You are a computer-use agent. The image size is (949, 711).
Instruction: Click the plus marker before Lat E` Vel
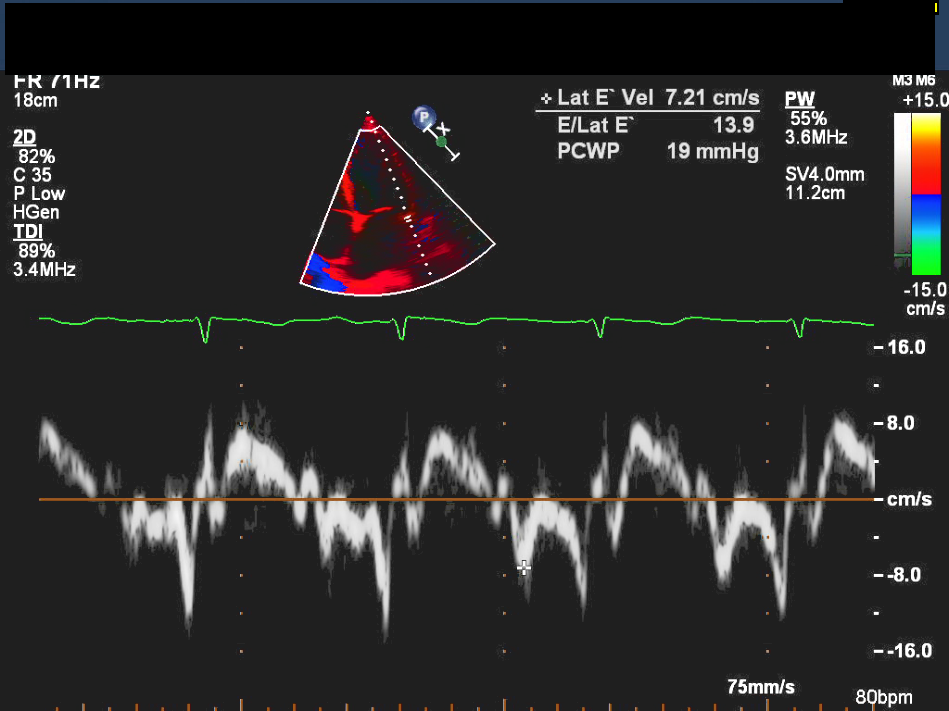546,99
